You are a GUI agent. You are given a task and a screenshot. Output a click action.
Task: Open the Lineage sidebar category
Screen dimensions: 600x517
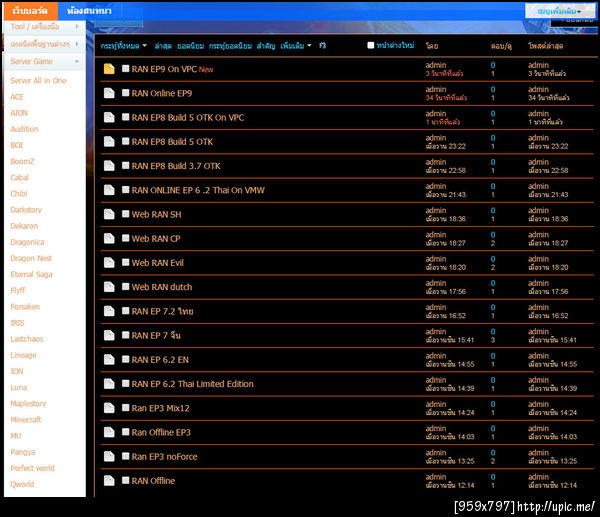[23, 355]
